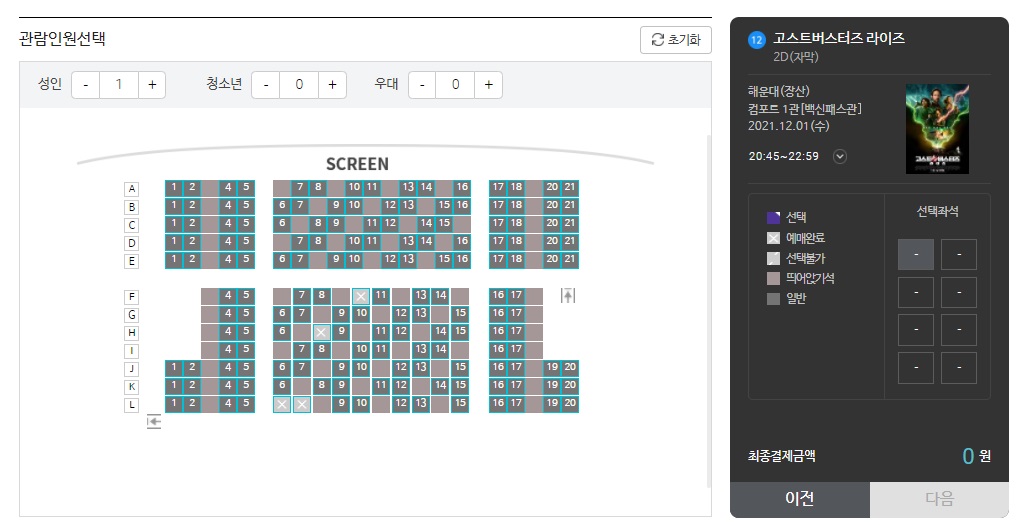Click the purple 선택 legend swatch
Viewport: 1018px width, 525px height.
(x=773, y=217)
